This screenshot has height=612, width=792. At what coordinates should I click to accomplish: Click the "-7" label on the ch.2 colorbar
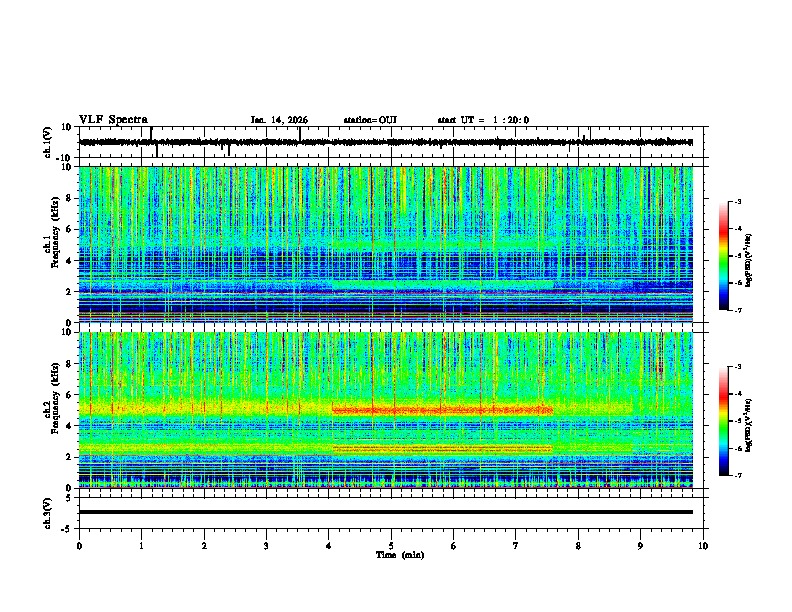coord(737,475)
